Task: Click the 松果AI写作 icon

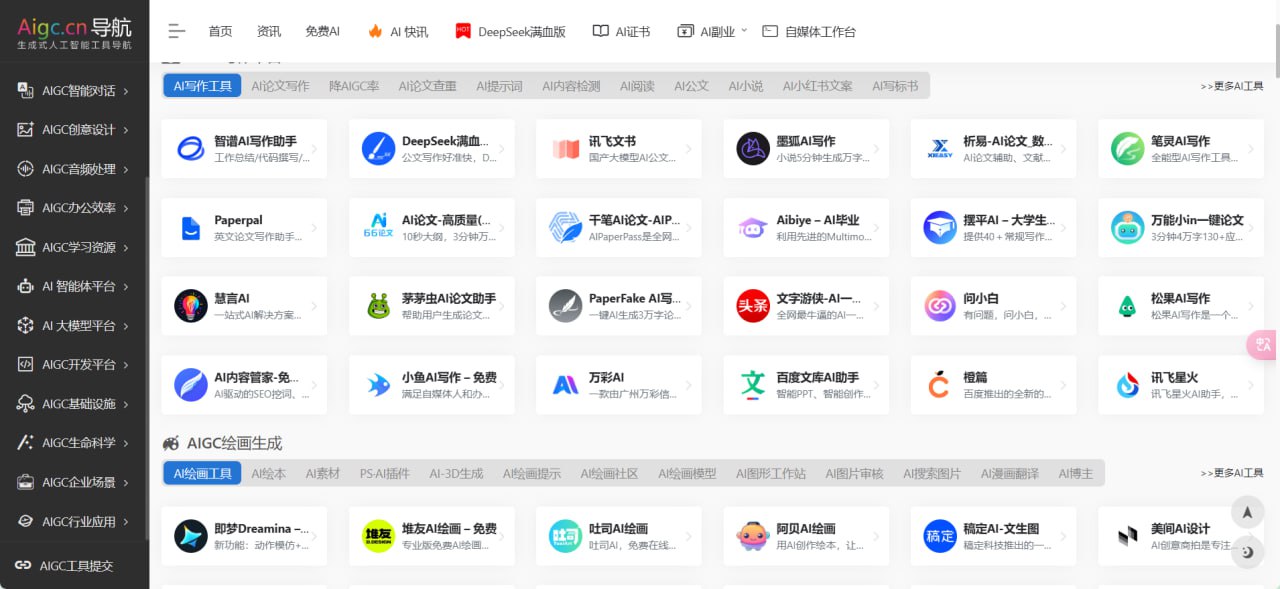Action: click(1128, 306)
